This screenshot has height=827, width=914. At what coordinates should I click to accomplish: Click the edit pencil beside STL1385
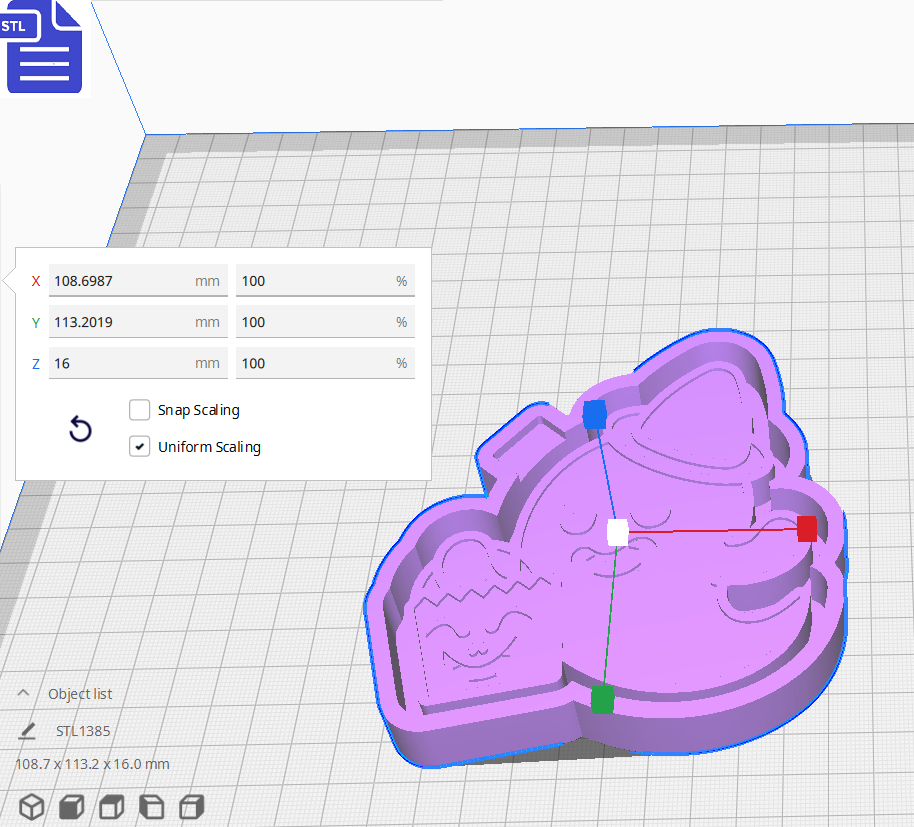point(25,730)
